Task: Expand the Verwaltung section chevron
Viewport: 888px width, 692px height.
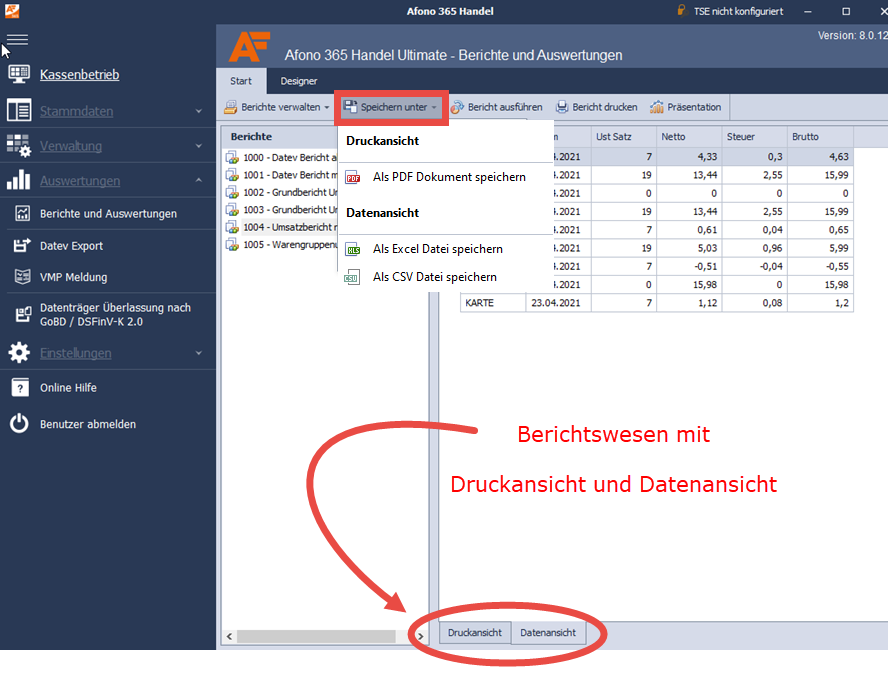Action: pyautogui.click(x=199, y=146)
